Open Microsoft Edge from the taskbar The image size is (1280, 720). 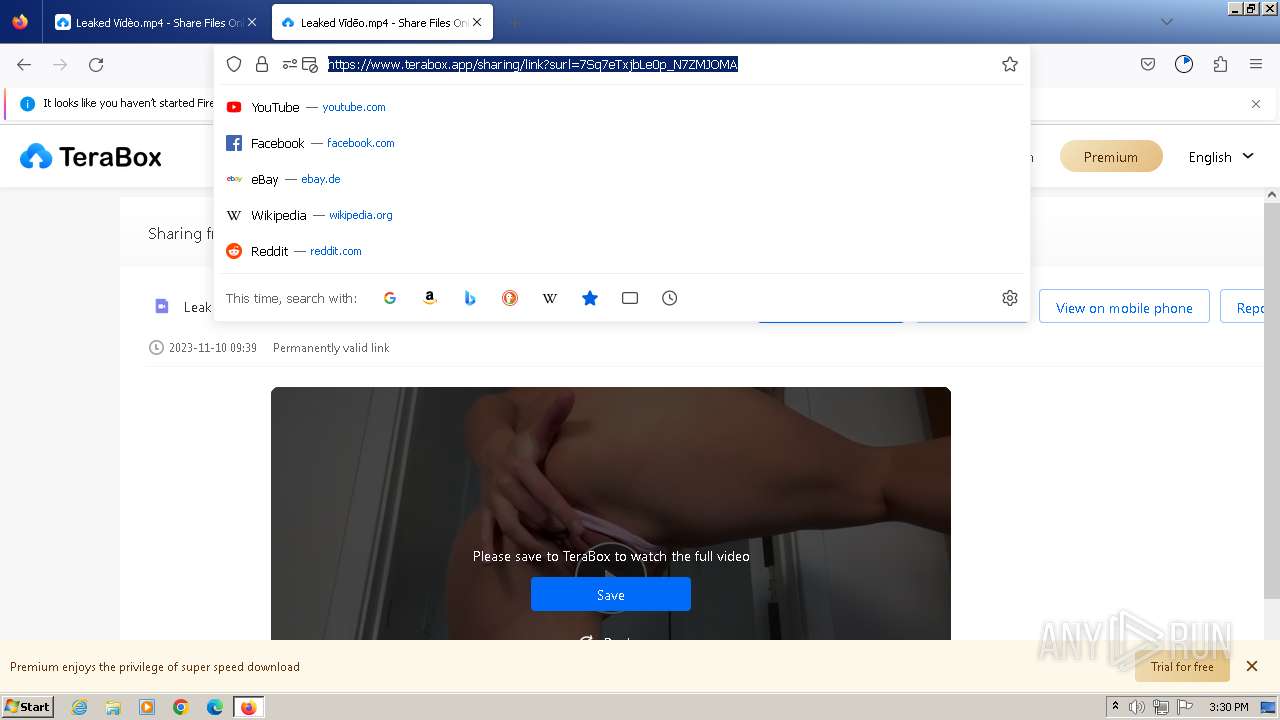[x=215, y=707]
